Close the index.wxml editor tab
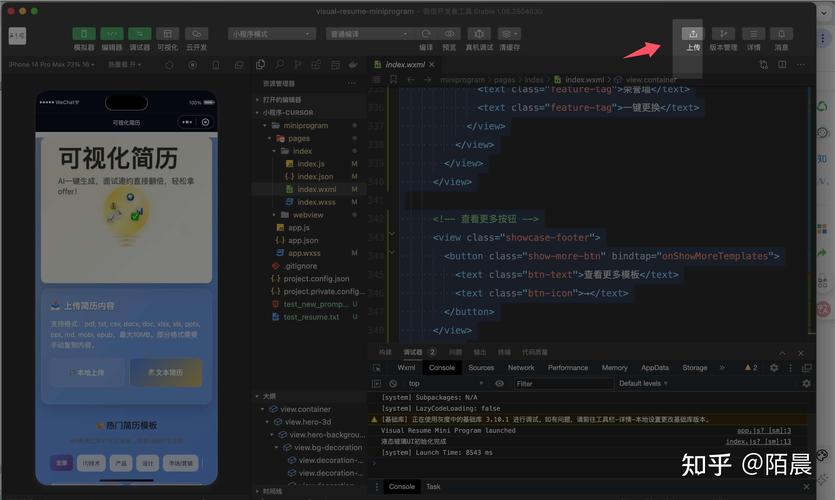 (x=432, y=64)
